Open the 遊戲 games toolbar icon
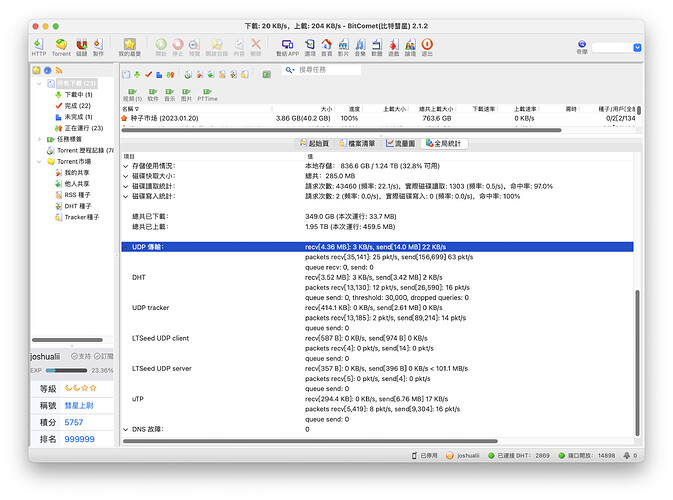This screenshot has width=673, height=500. pos(394,47)
